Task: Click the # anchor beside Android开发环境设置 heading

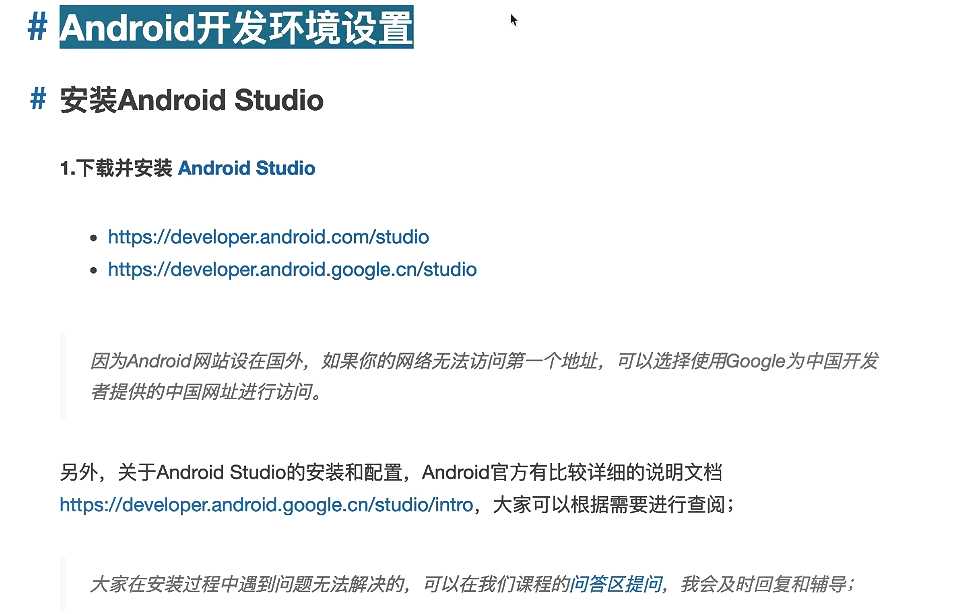Action: coord(38,28)
